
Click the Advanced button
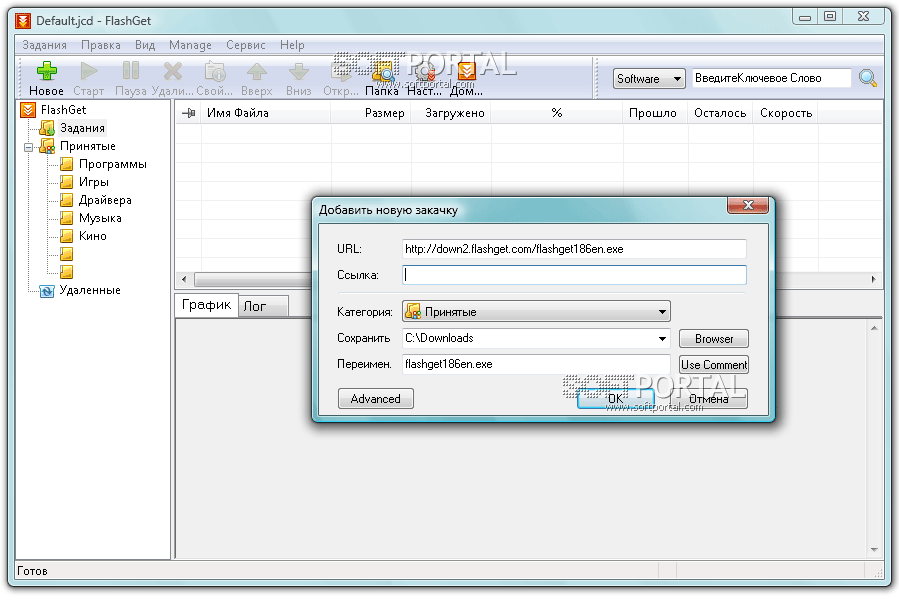tap(376, 399)
